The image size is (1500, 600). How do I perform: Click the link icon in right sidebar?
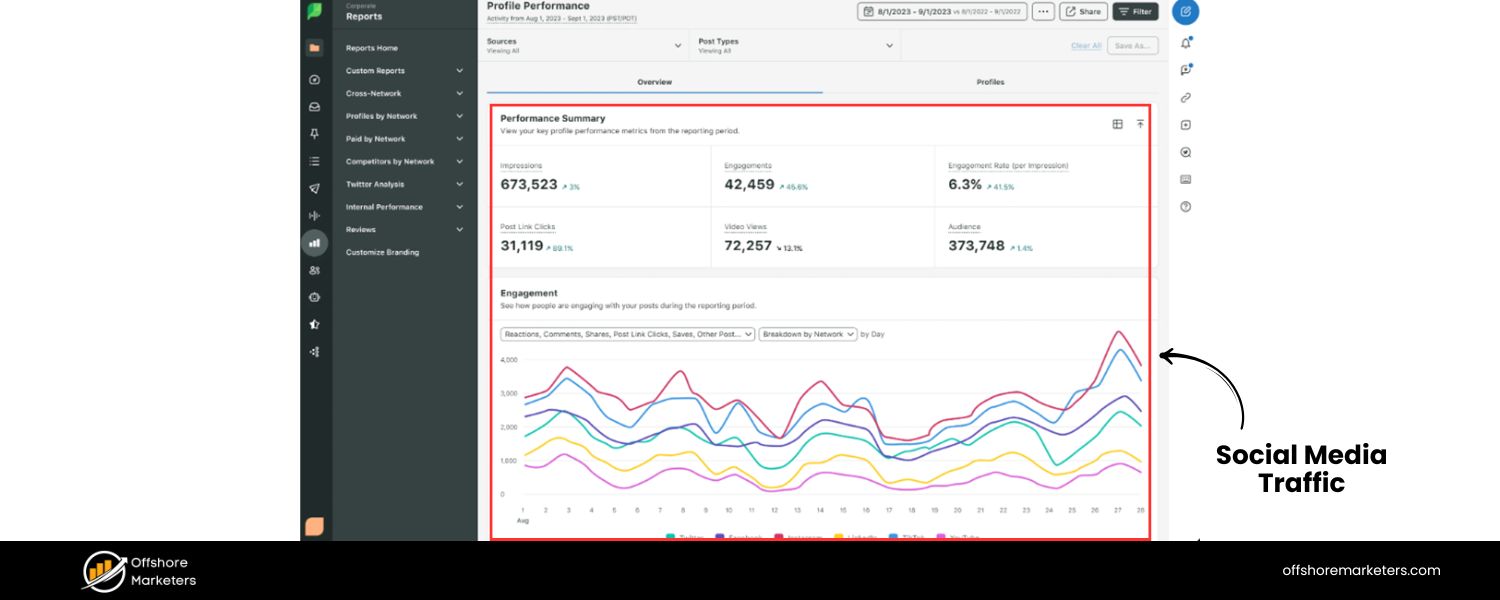click(1185, 98)
